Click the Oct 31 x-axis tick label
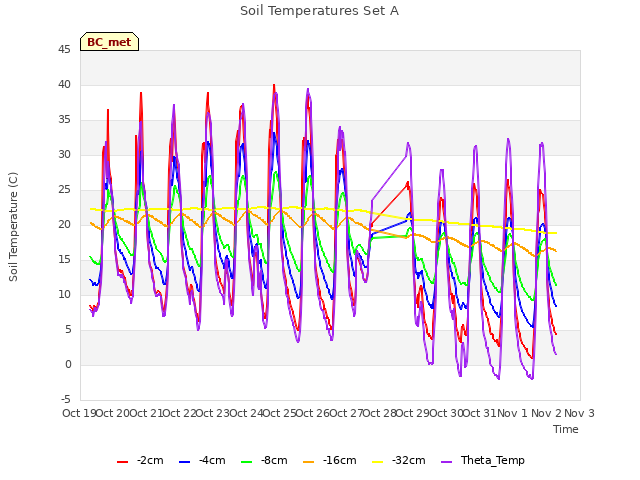Image resolution: width=640 pixels, height=480 pixels. 480,413
